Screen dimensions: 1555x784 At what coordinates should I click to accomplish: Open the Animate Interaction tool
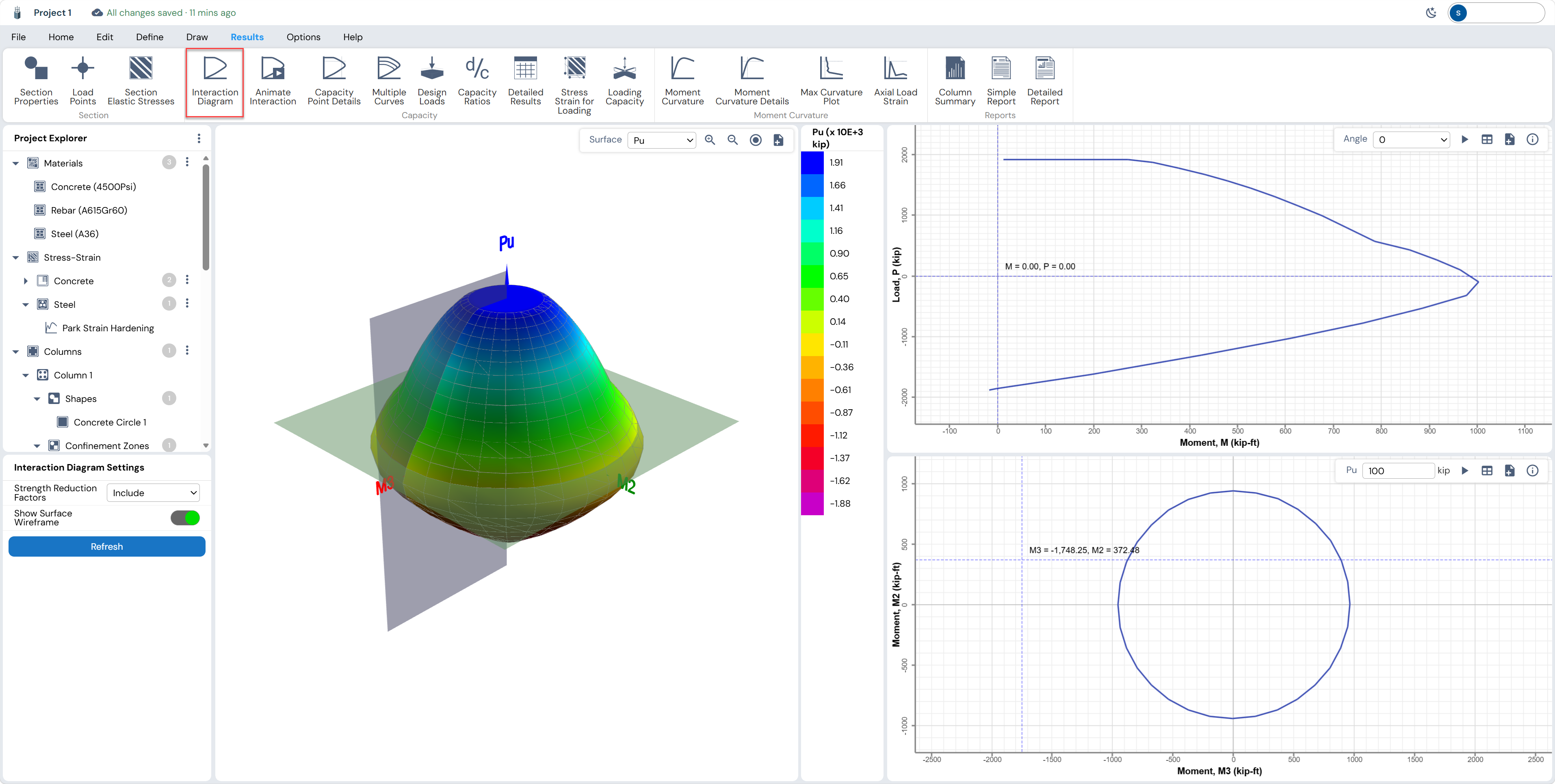[272, 81]
